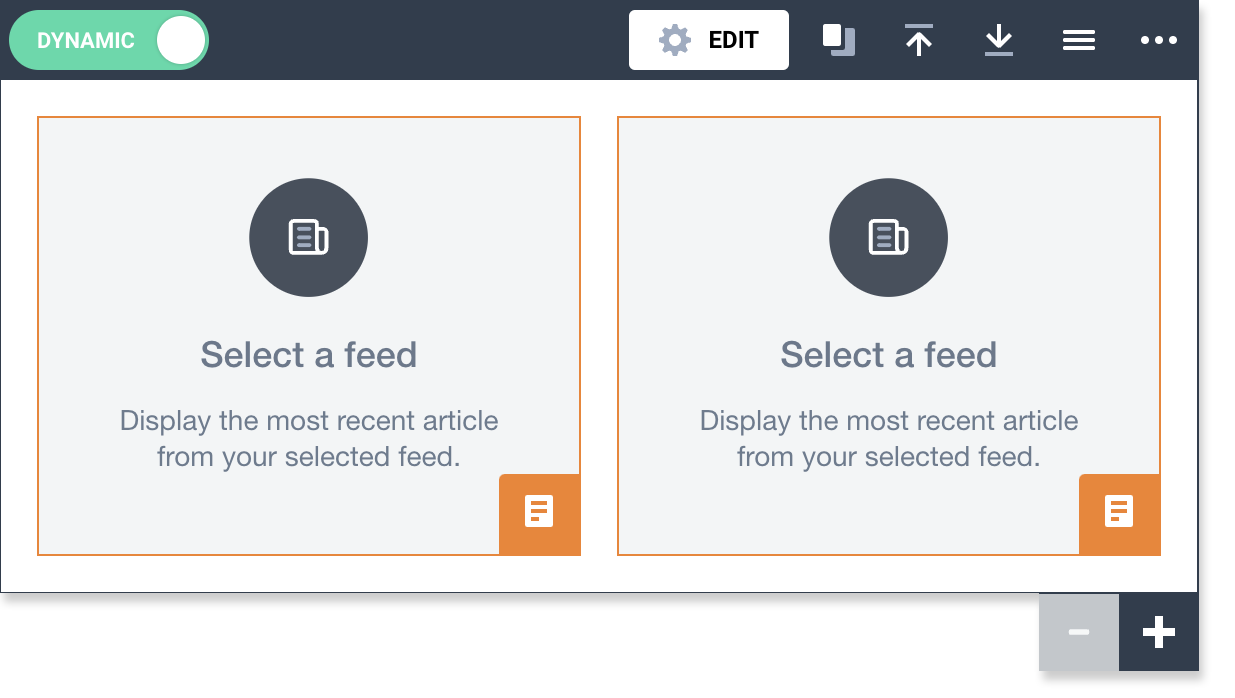Click the EDIT button

(709, 40)
